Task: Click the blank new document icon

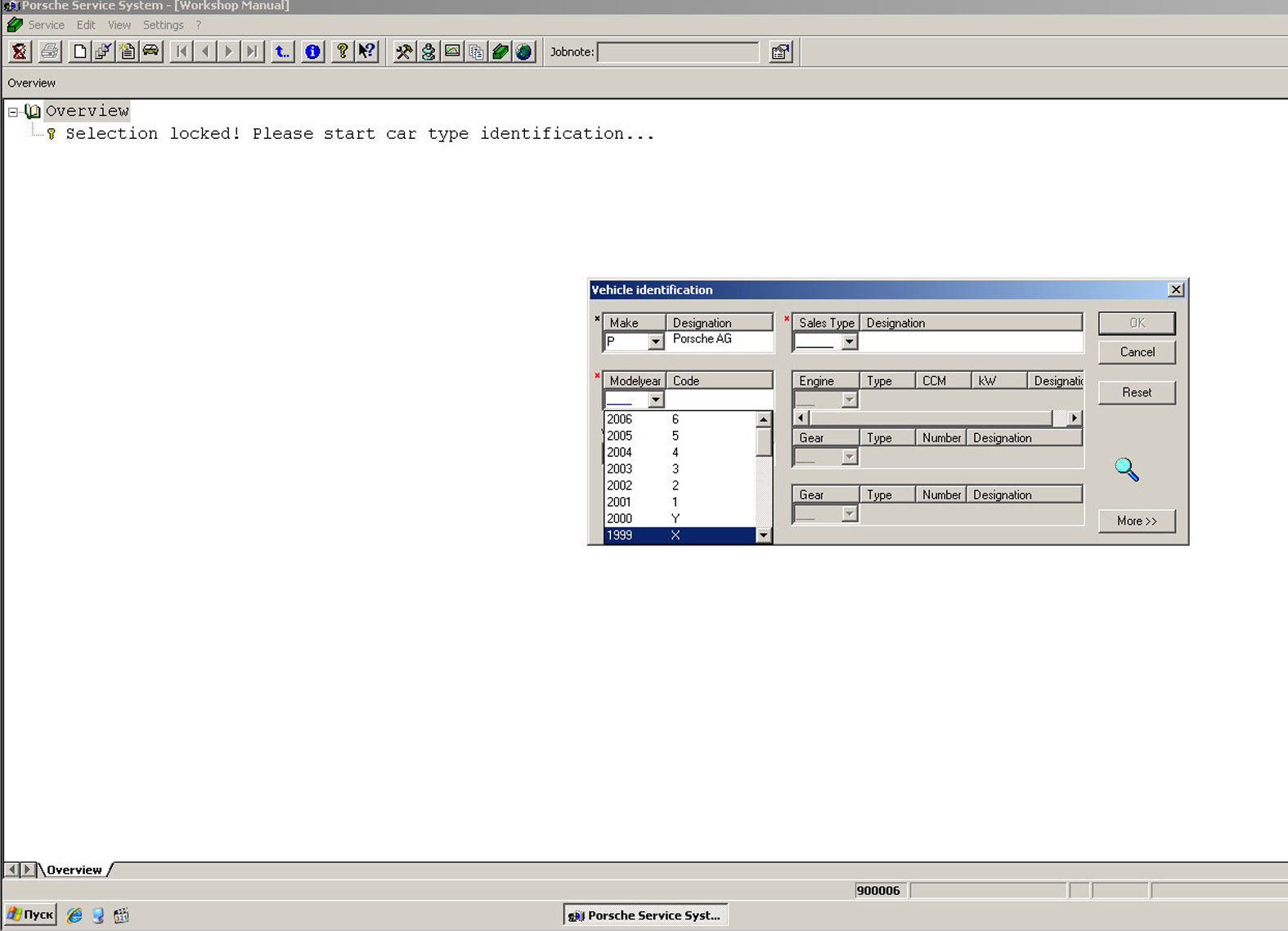Action: [79, 51]
